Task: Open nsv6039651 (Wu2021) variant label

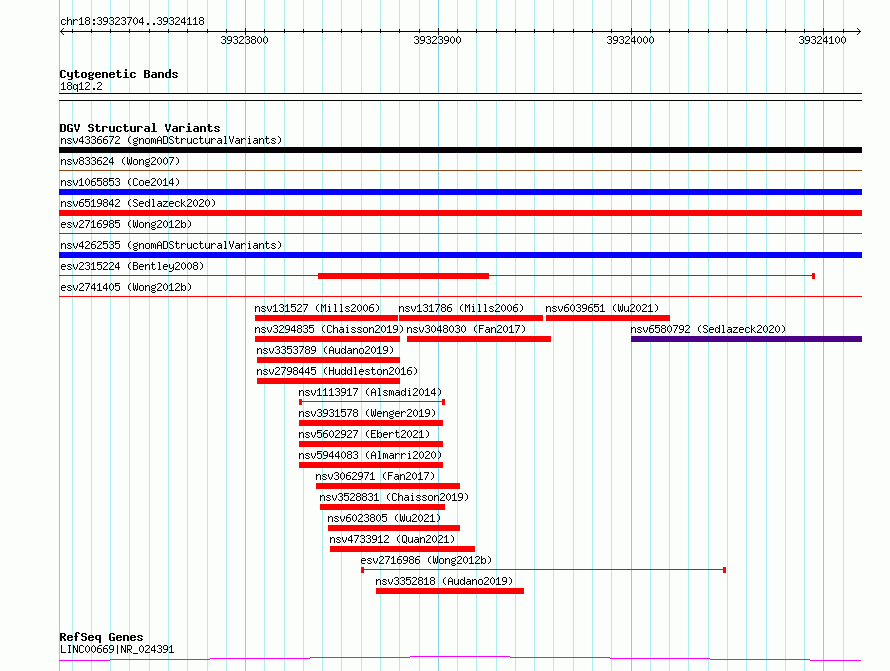Action: pos(602,308)
